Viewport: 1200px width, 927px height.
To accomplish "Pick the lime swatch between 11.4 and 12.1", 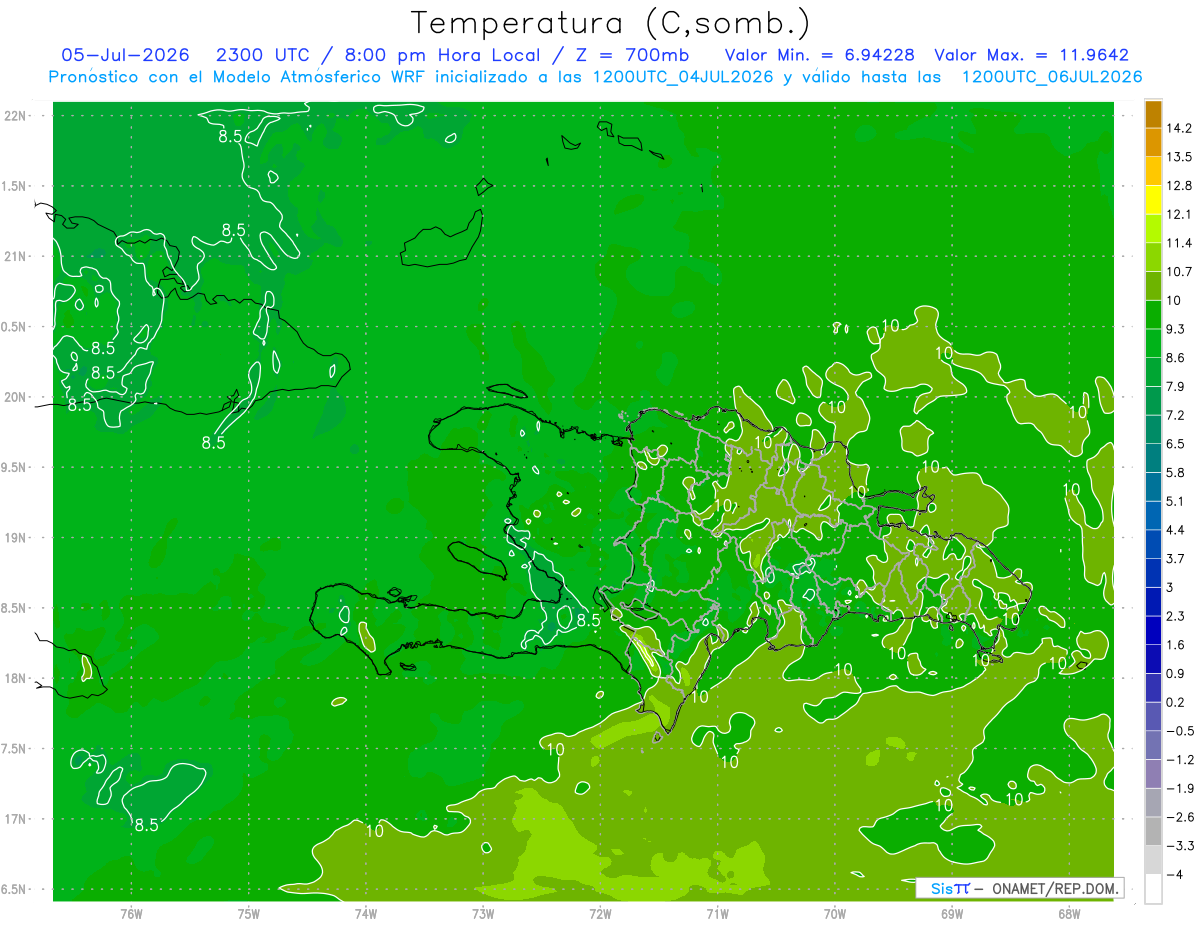I will 1153,229.
